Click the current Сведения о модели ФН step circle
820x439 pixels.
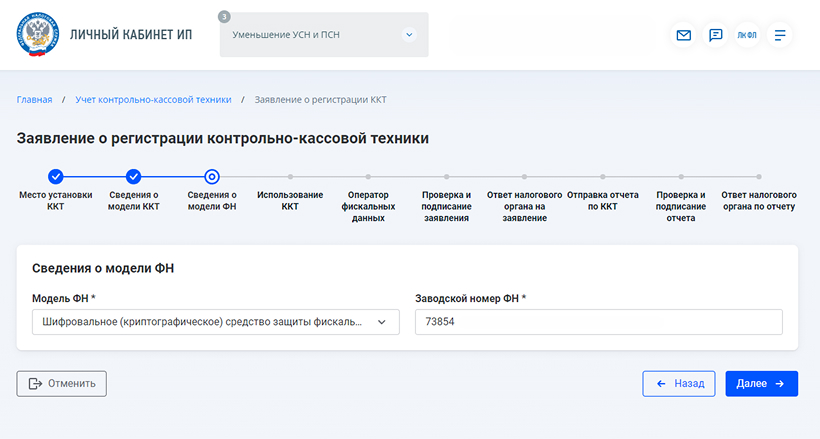(212, 177)
